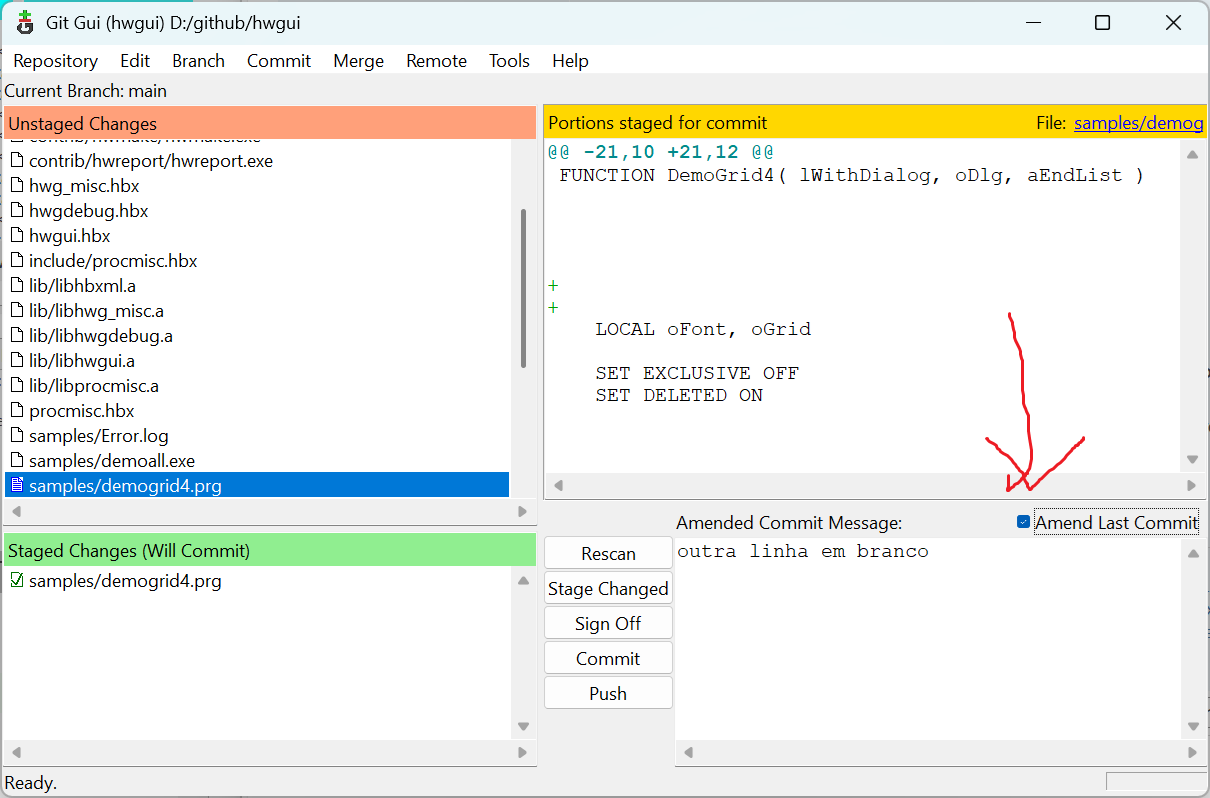Viewport: 1210px width, 798px height.
Task: Open the Branch menu
Action: coord(198,61)
